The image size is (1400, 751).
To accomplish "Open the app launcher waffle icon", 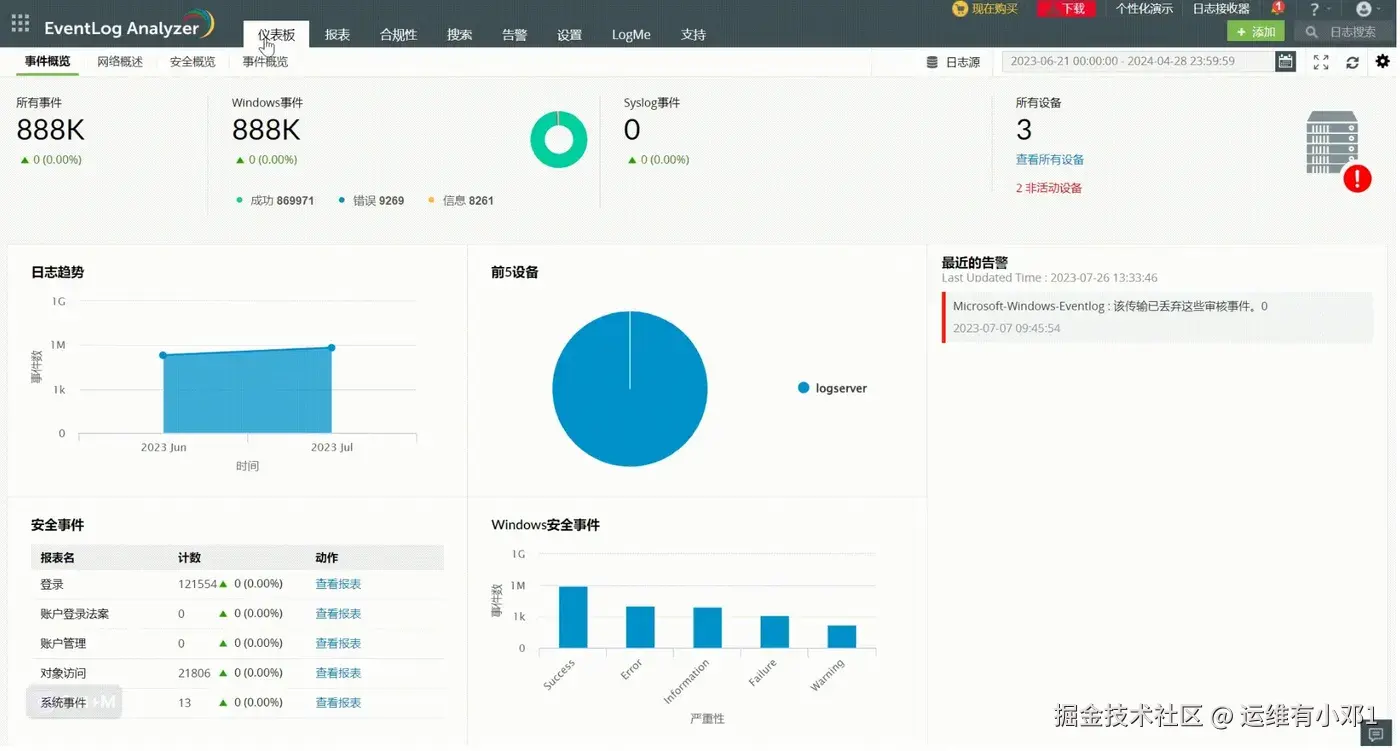I will [19, 22].
